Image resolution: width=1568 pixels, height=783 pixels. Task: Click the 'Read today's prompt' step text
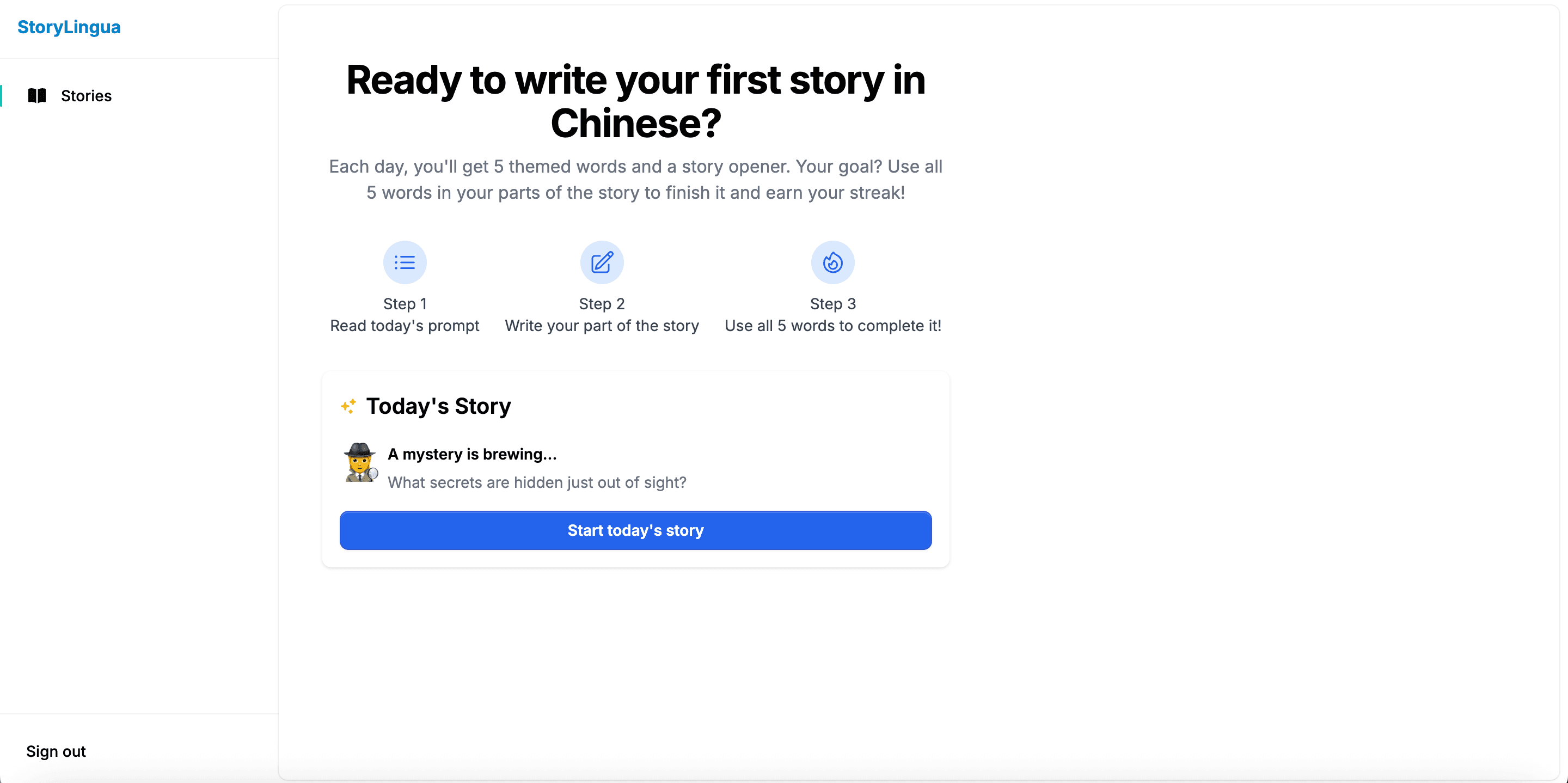(x=405, y=326)
